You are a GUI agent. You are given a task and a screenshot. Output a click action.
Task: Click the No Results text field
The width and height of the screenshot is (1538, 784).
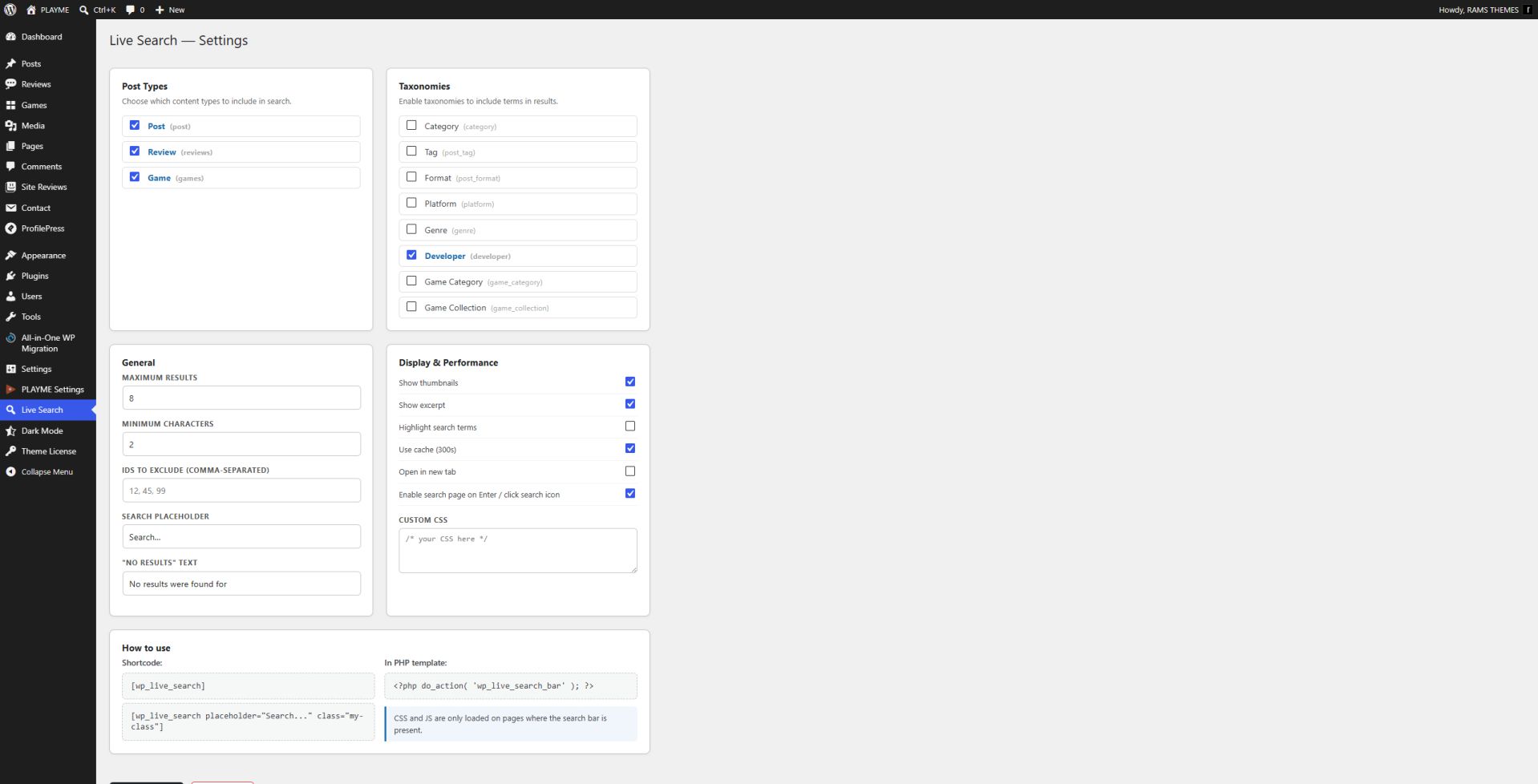(x=241, y=584)
